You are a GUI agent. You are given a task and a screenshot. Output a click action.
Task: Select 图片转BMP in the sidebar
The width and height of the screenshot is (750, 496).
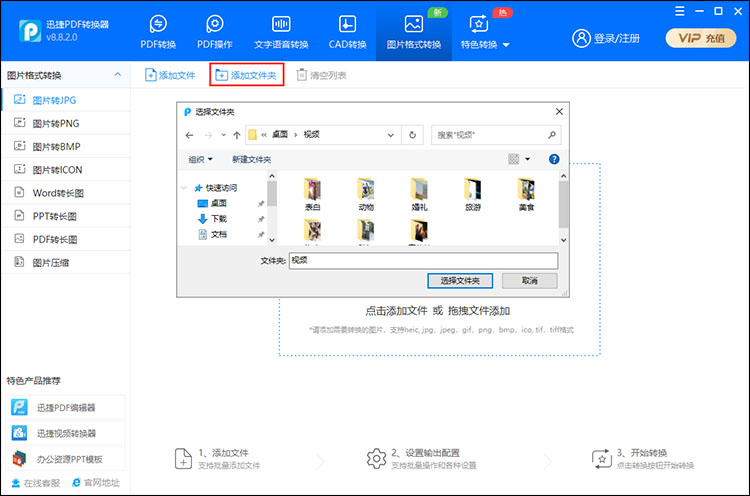click(x=66, y=146)
